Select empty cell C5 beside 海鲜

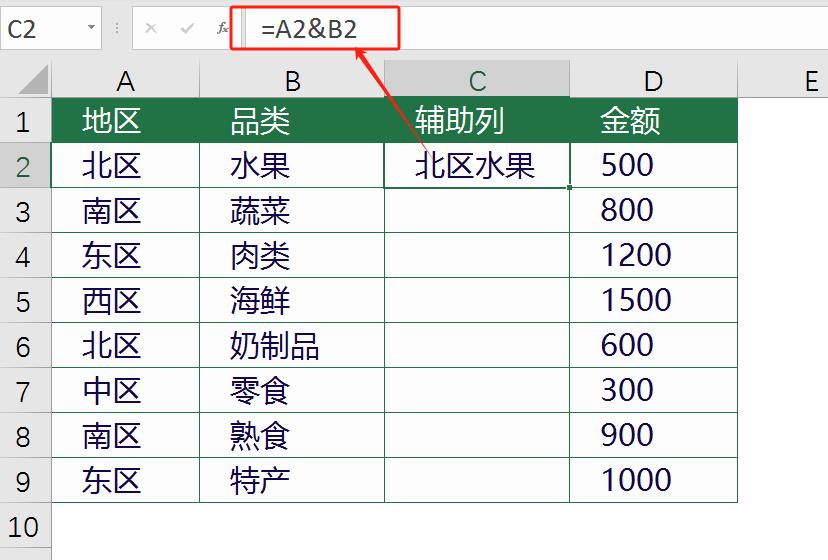[477, 301]
